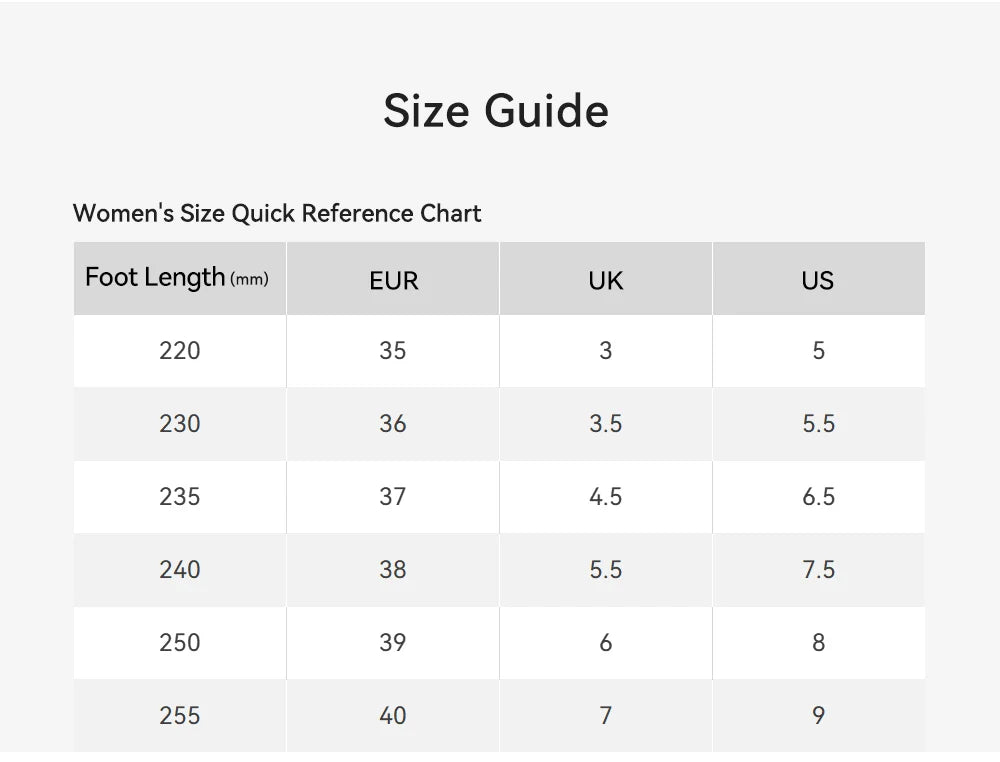Click the 240 foot length cell

[180, 570]
